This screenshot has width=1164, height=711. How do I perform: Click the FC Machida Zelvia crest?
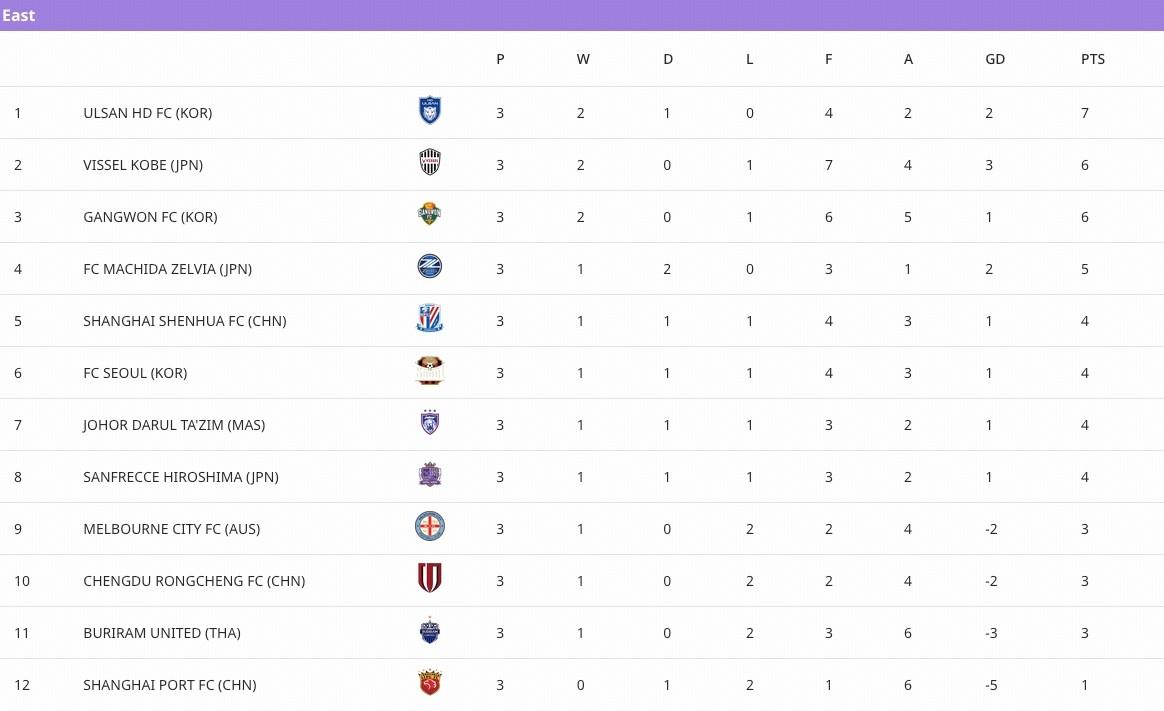tap(430, 266)
